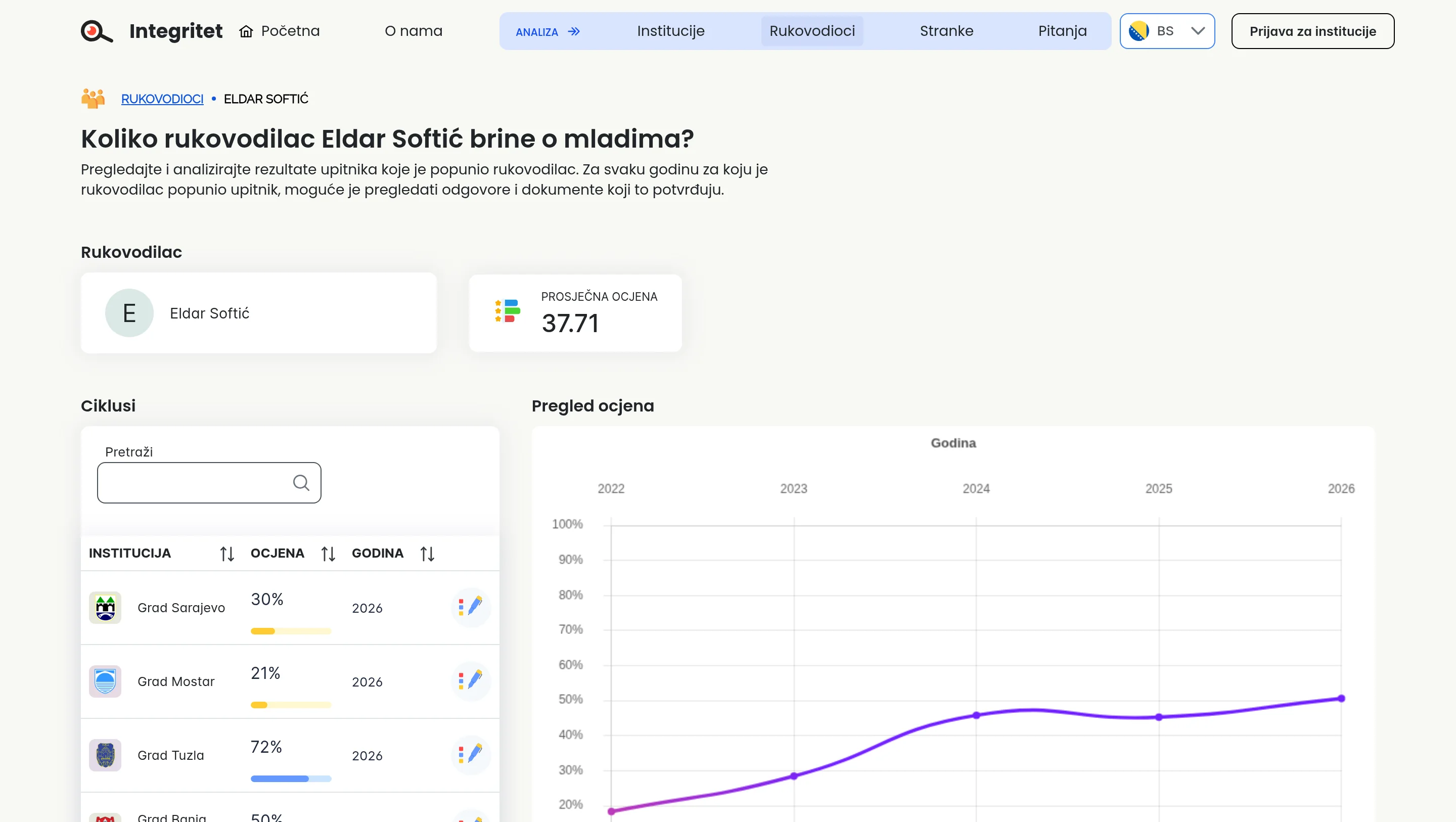Click the 2022 label on the chart axis

coord(611,488)
